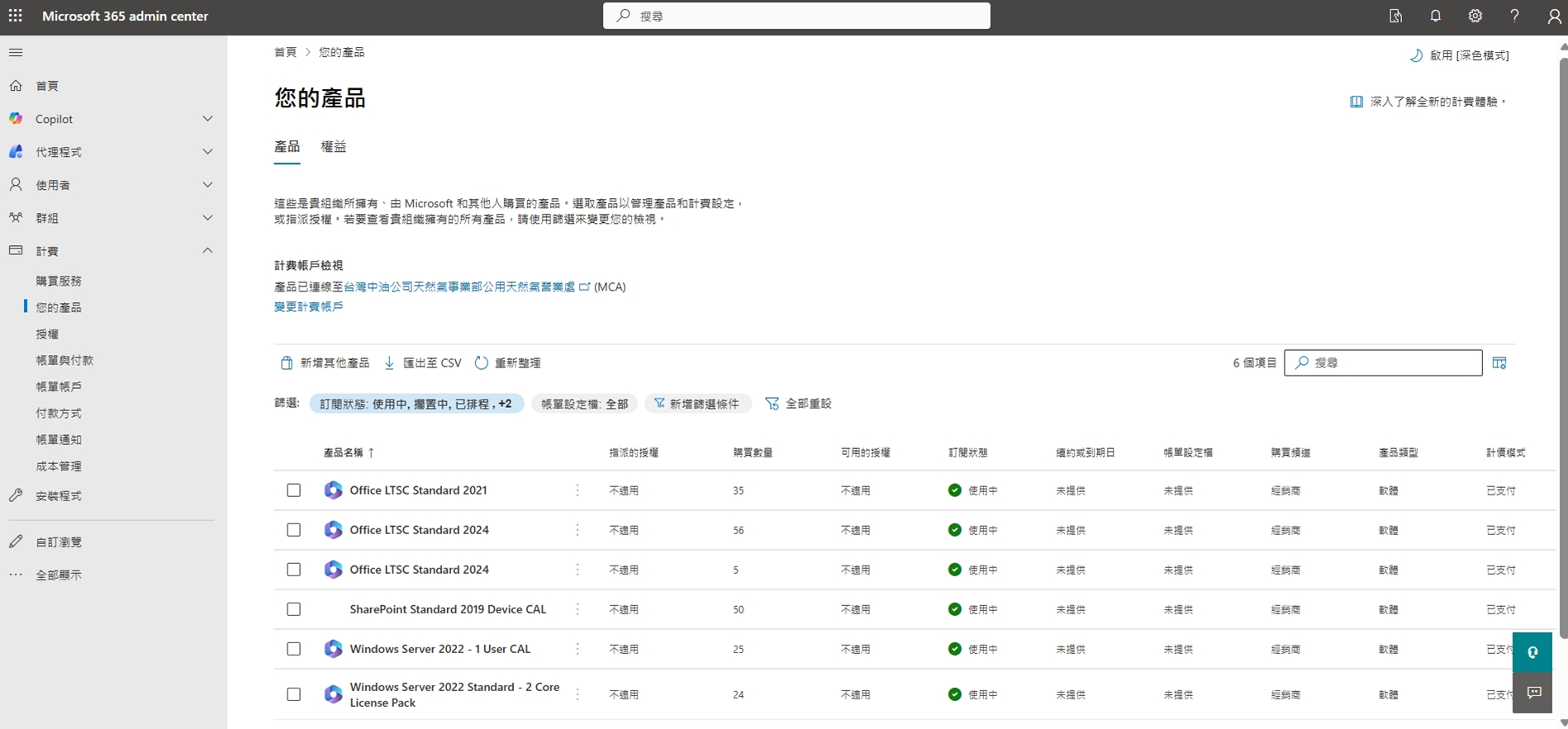
Task: Open the notifications bell icon
Action: (1435, 16)
